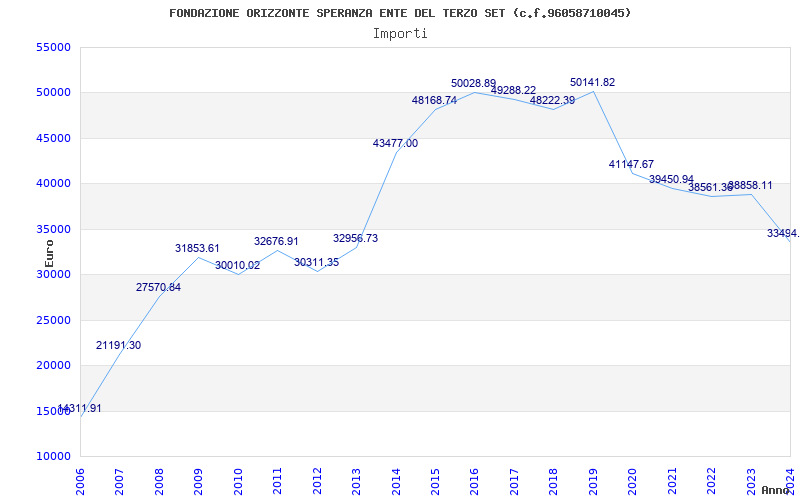
Task: Click the y-axis tick 45000
Action: tap(53, 138)
